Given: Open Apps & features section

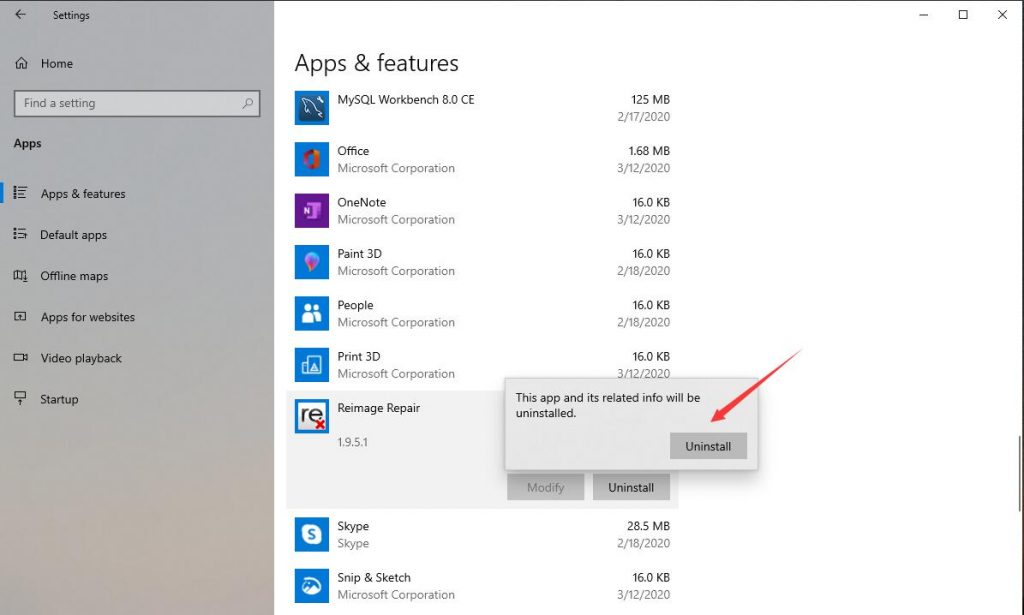Looking at the screenshot, I should [83, 193].
